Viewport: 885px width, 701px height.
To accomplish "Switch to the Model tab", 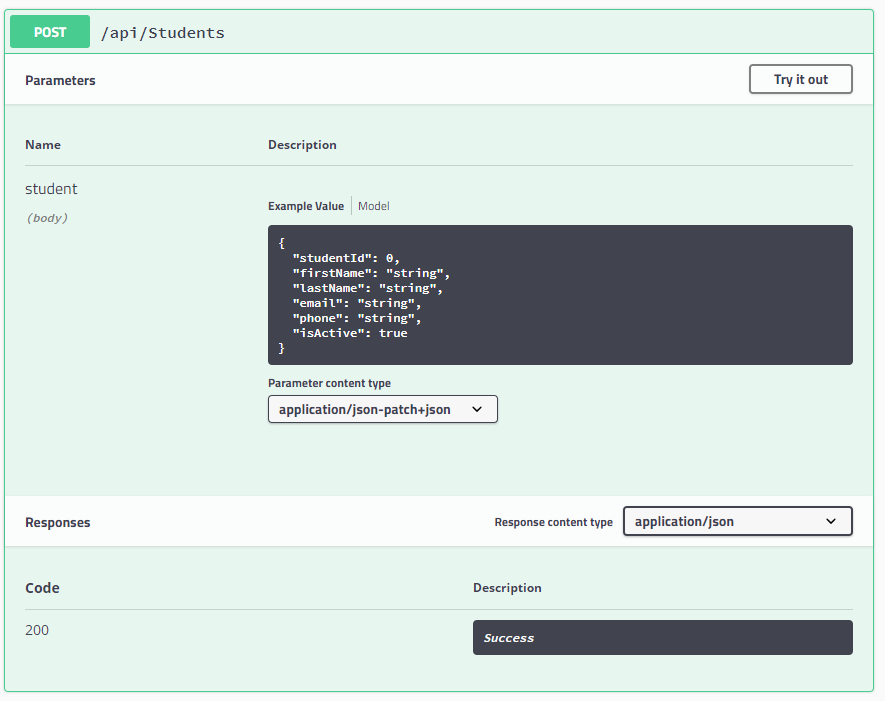I will 373,206.
